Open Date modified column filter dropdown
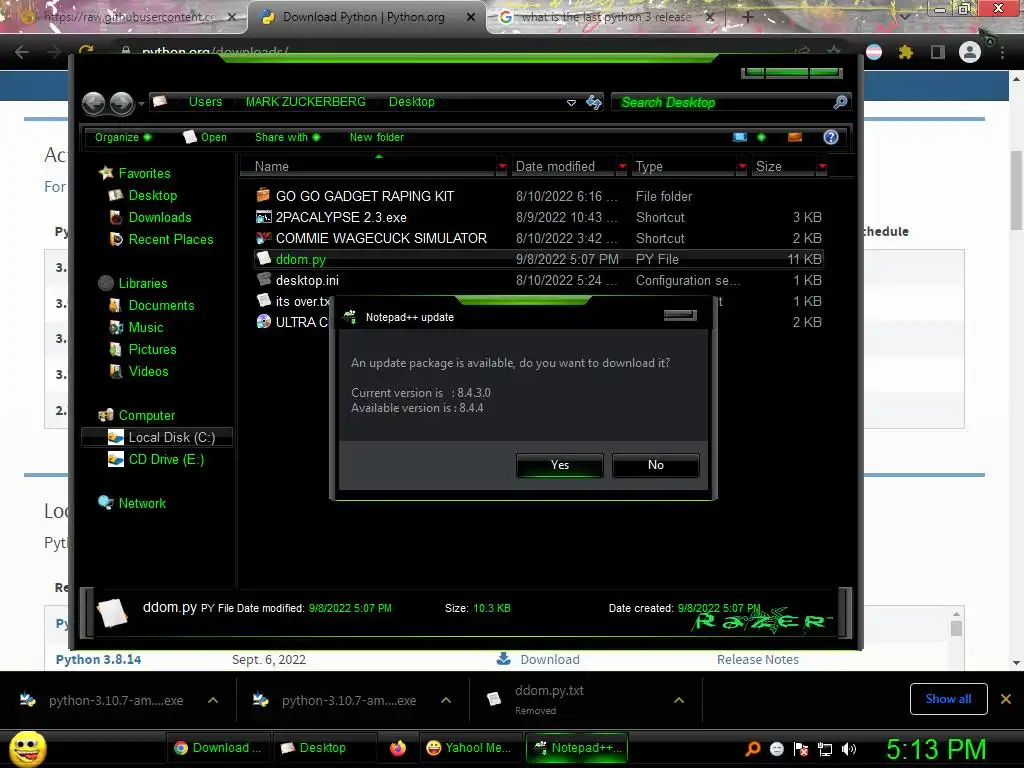1024x768 pixels. tap(622, 167)
